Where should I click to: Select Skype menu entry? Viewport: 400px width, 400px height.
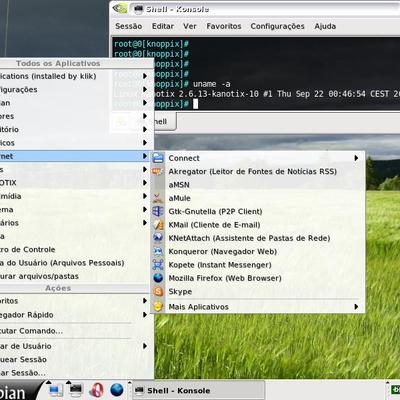[258, 291]
